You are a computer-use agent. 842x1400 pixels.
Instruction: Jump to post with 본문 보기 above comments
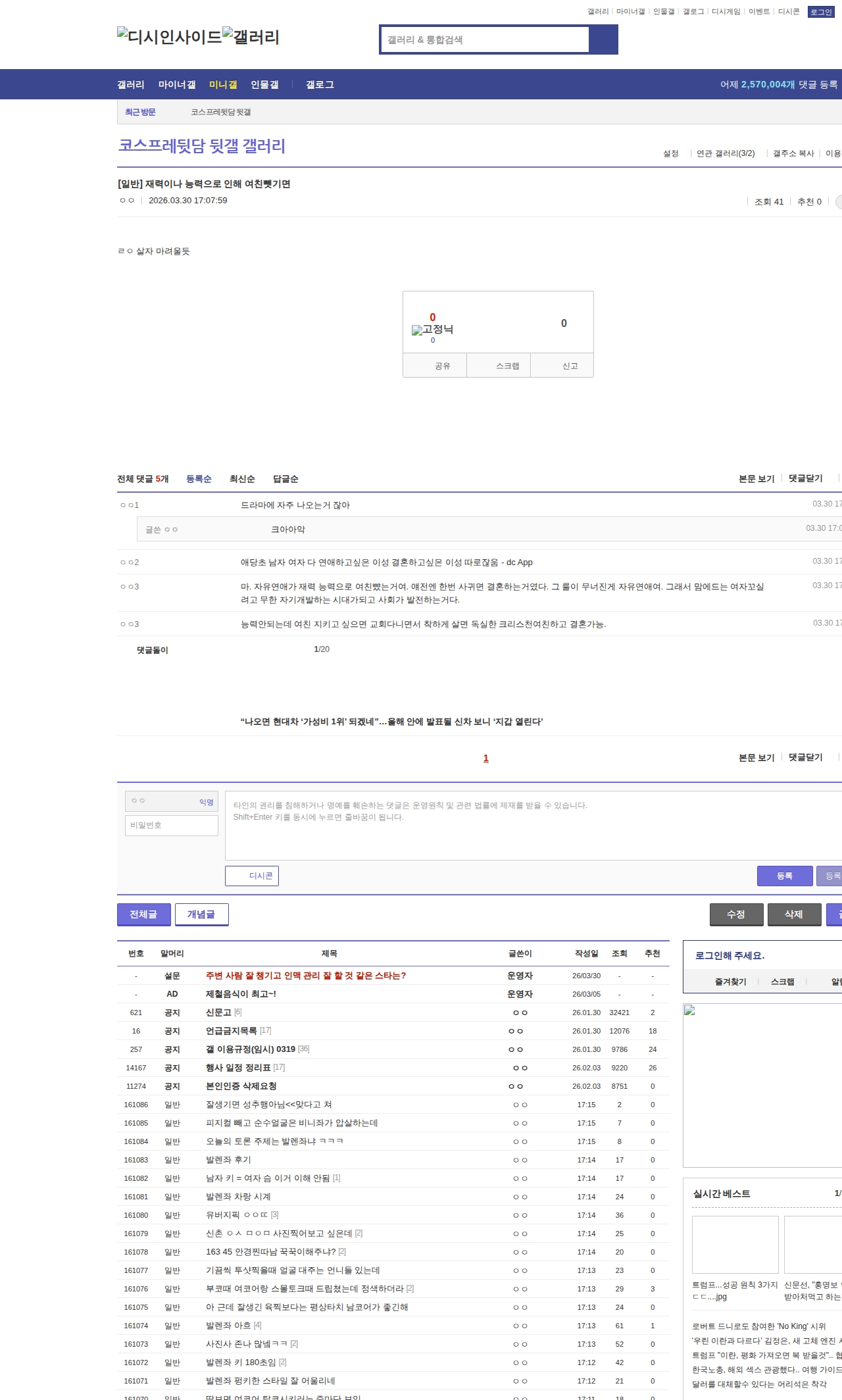[756, 478]
